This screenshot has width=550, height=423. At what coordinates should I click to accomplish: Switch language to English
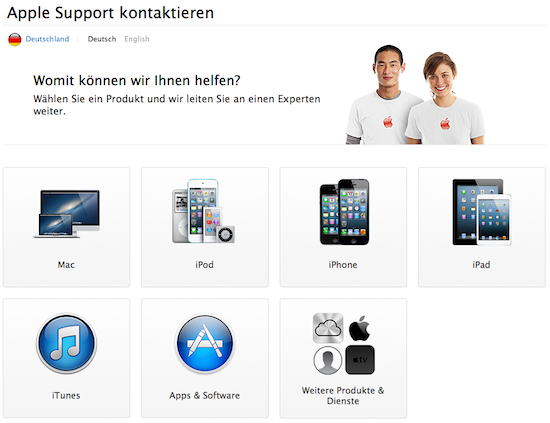(x=137, y=39)
